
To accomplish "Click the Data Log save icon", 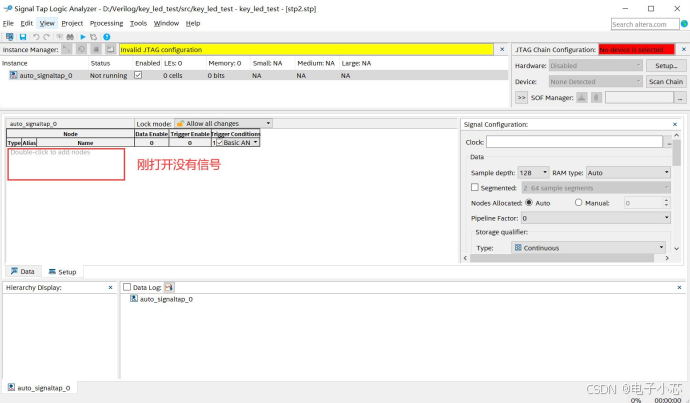I will pyautogui.click(x=169, y=287).
